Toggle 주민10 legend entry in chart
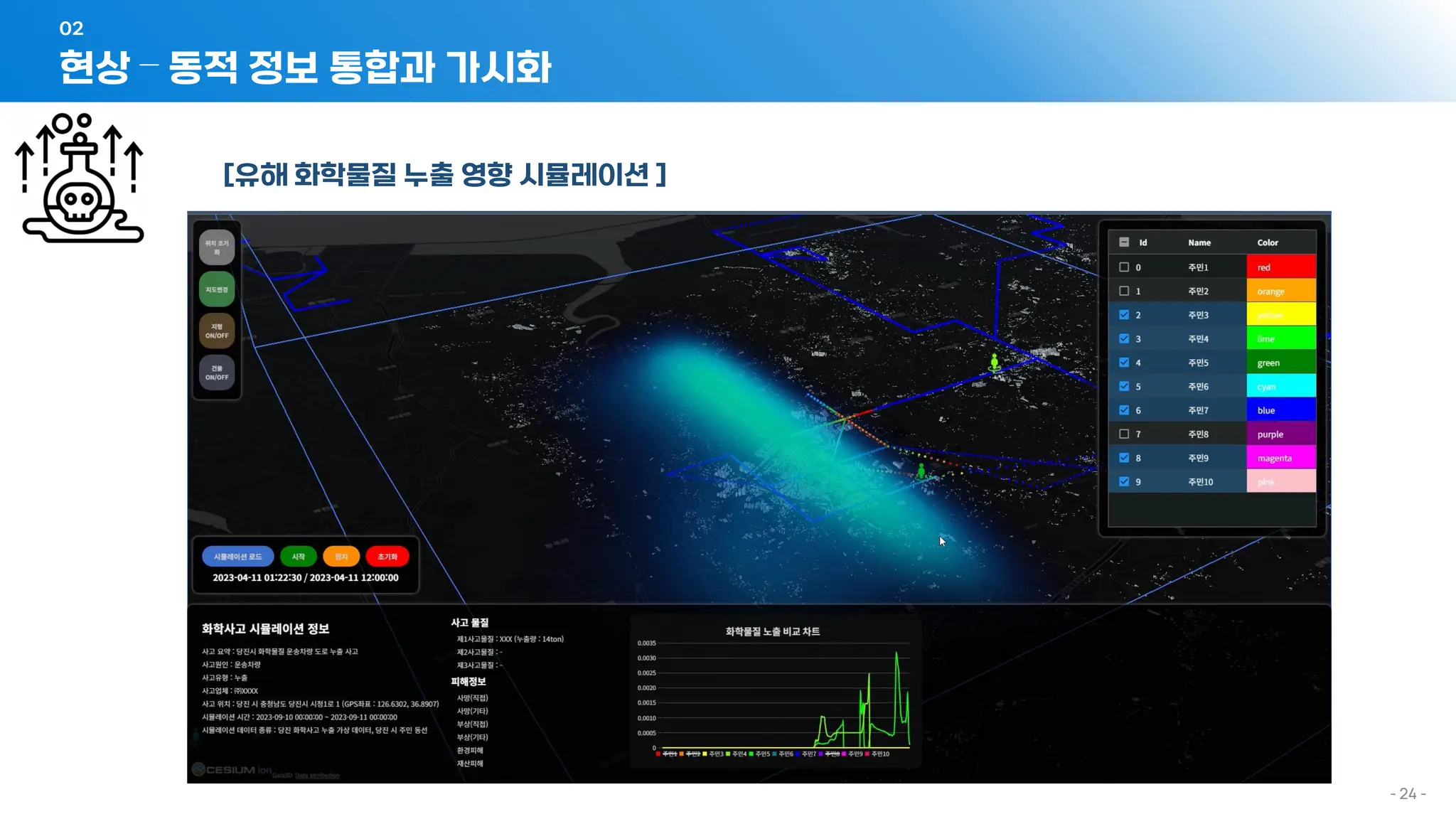Viewport: 1456px width, 819px height. 877,754
